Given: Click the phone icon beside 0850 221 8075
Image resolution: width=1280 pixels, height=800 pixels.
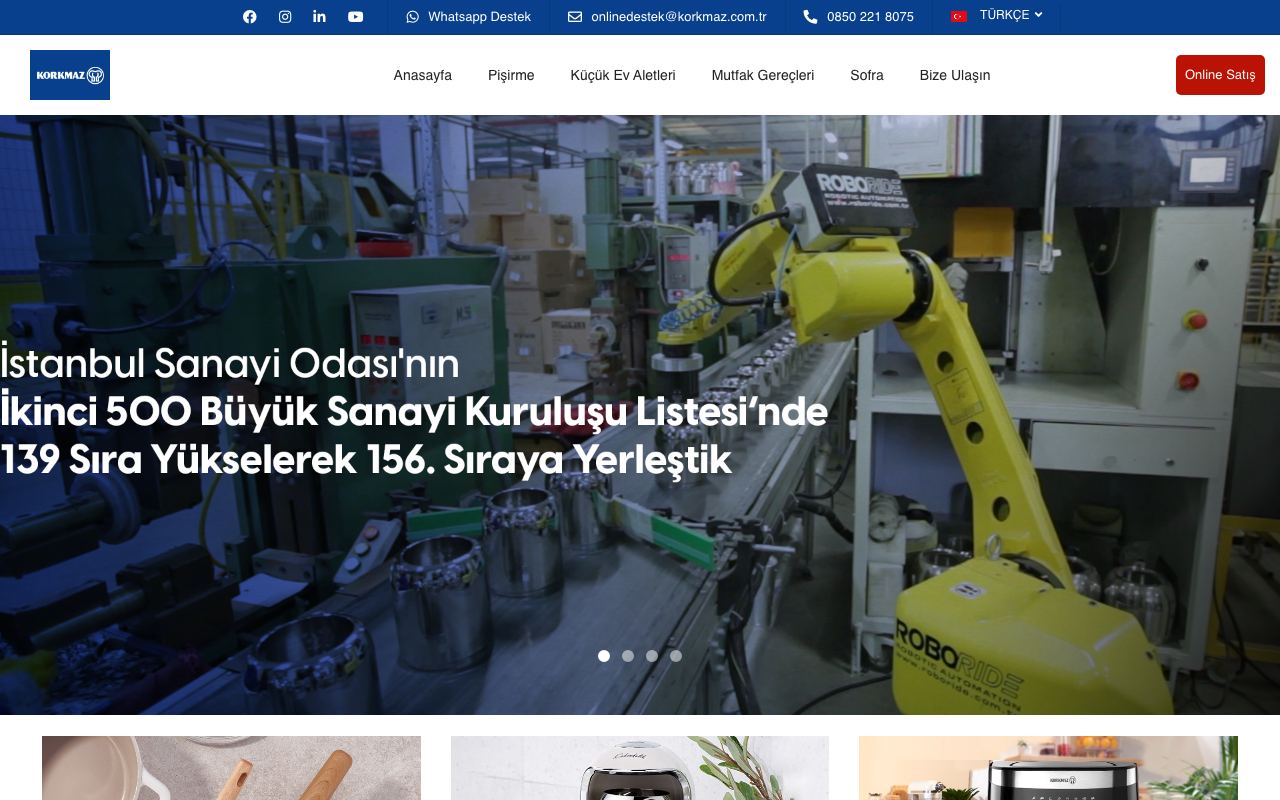Looking at the screenshot, I should click(810, 17).
